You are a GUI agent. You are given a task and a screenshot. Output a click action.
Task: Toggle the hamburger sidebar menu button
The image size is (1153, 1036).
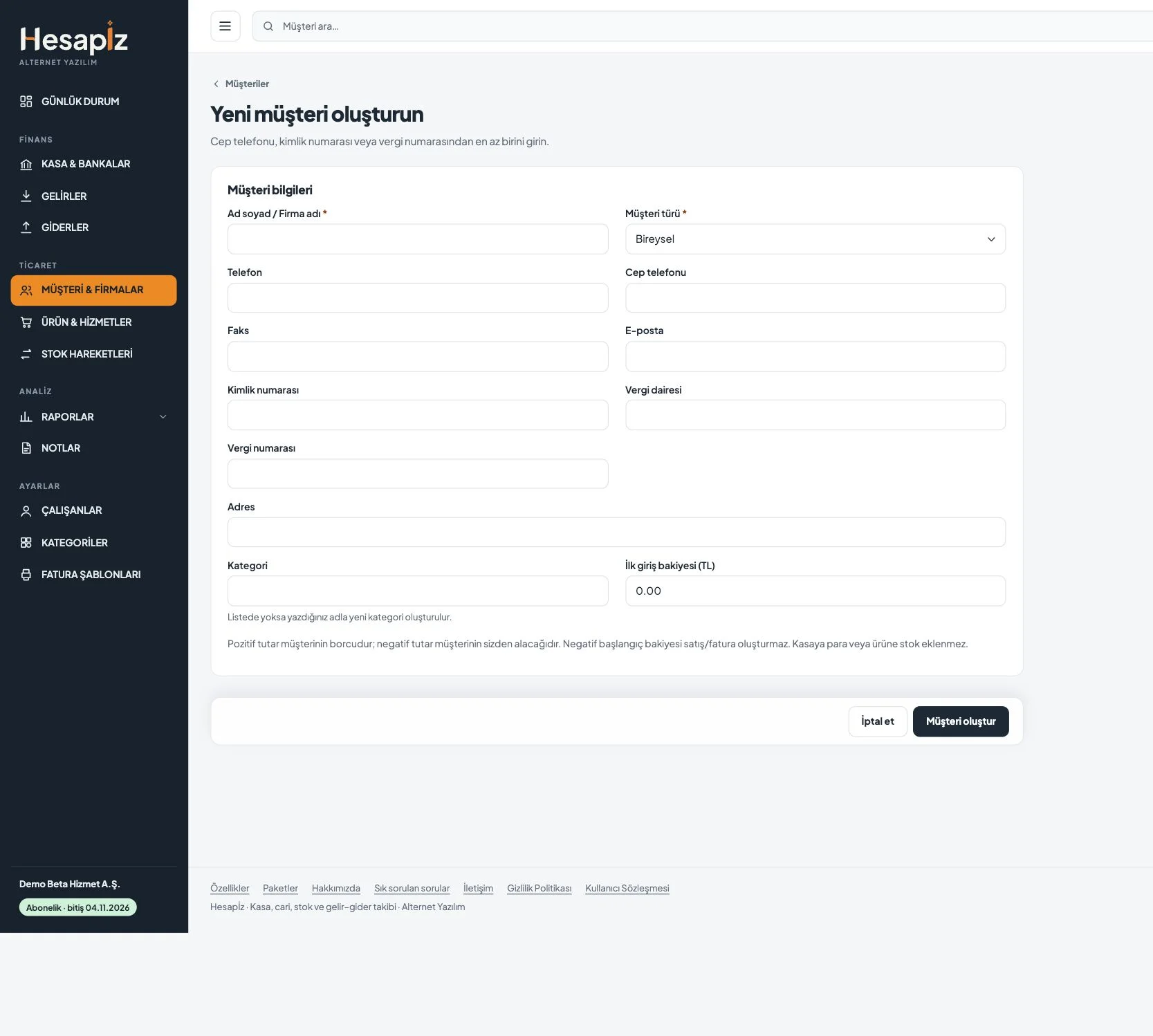coord(225,26)
